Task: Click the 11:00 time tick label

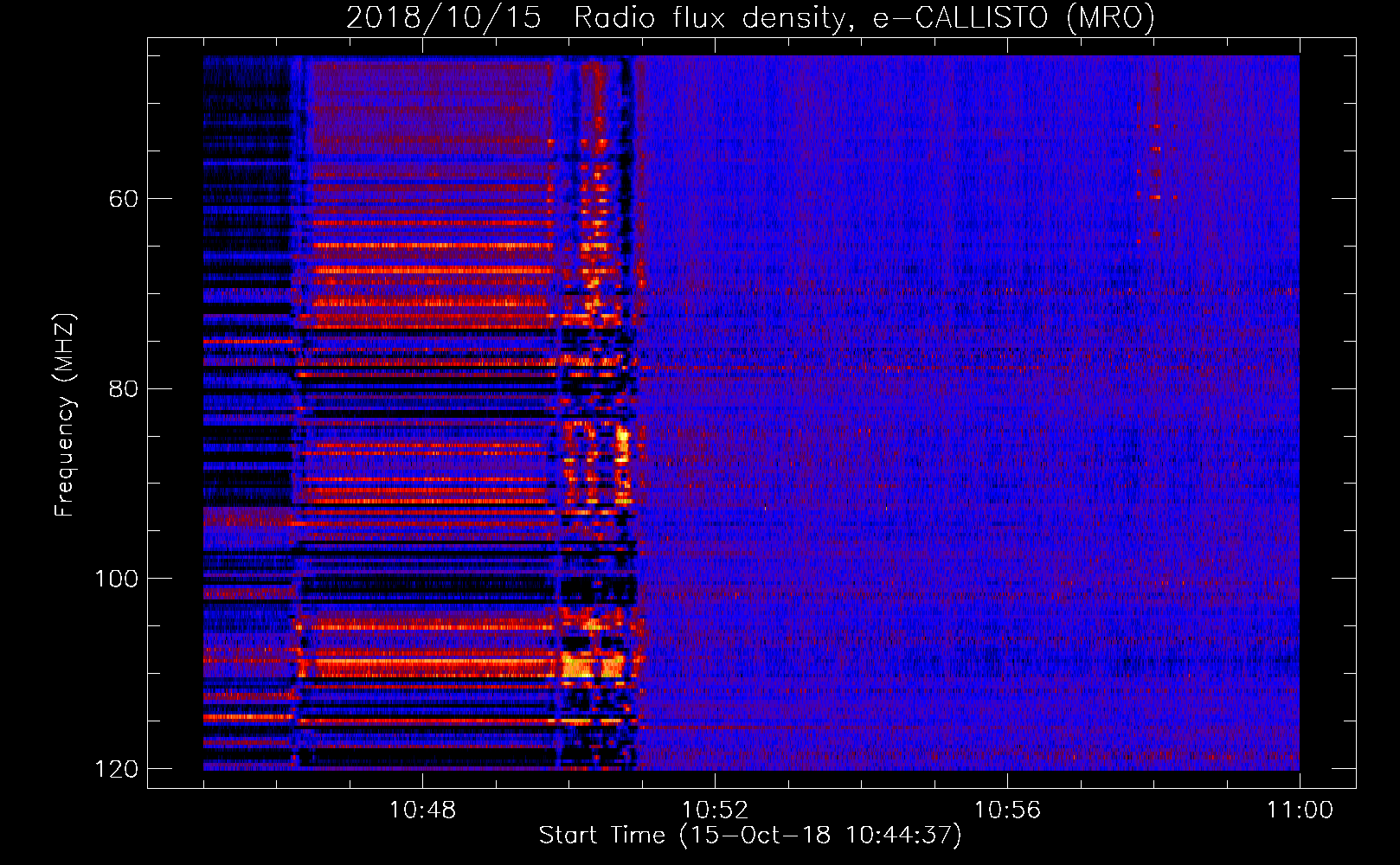Action: (x=1300, y=811)
